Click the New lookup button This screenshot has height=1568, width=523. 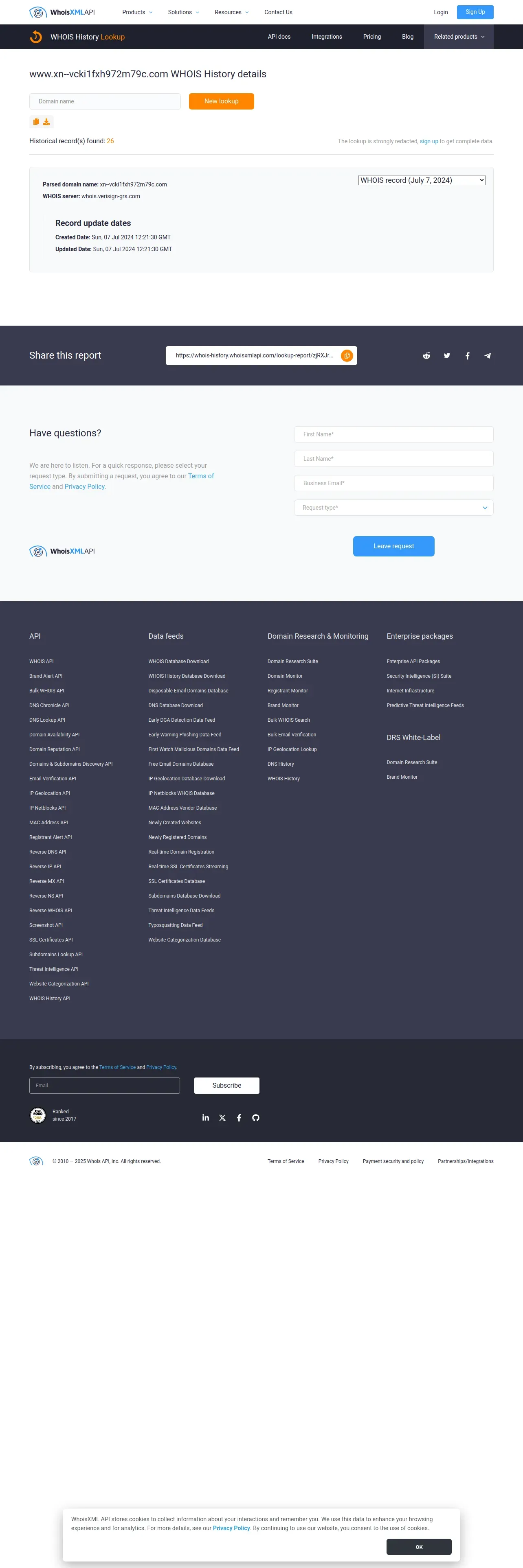tap(221, 101)
